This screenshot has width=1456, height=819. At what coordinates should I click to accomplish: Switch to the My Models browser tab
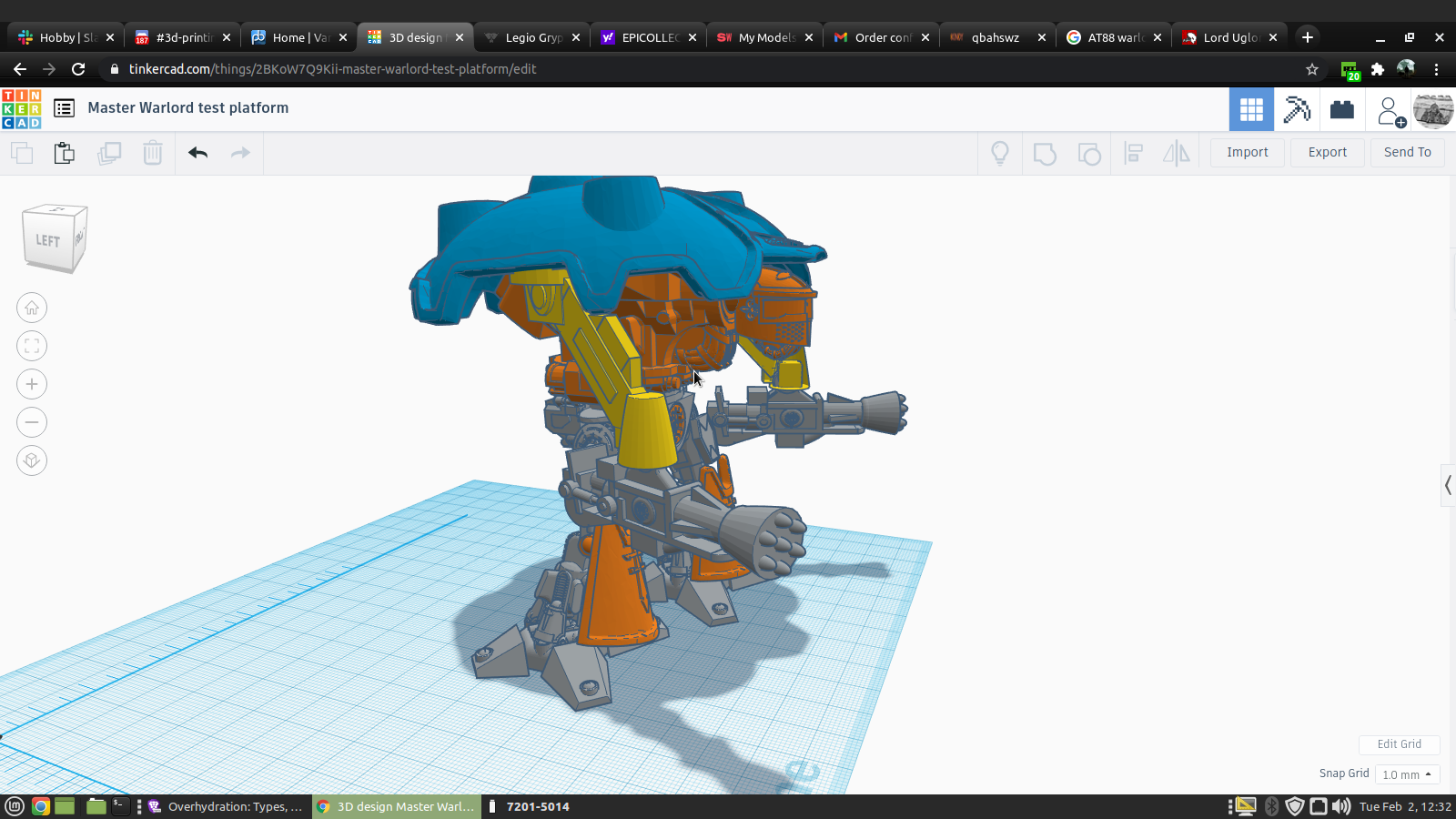(x=765, y=37)
